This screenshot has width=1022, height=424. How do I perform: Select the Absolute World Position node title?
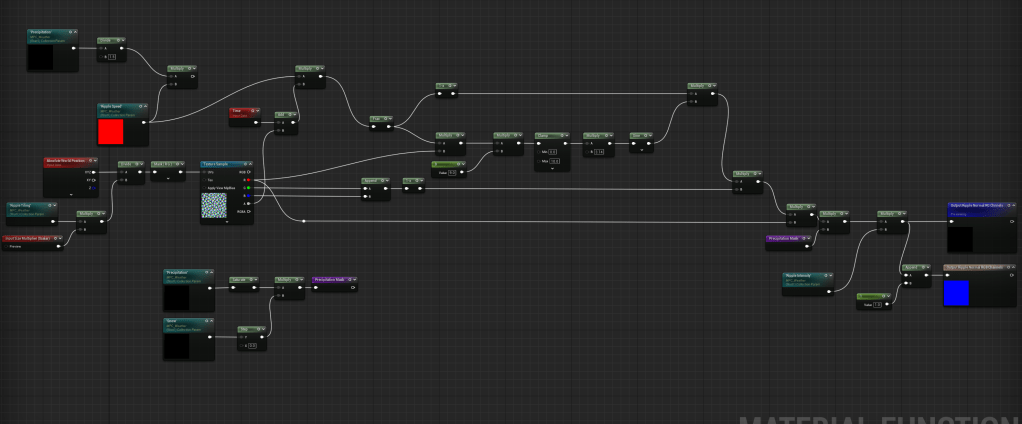click(x=70, y=160)
